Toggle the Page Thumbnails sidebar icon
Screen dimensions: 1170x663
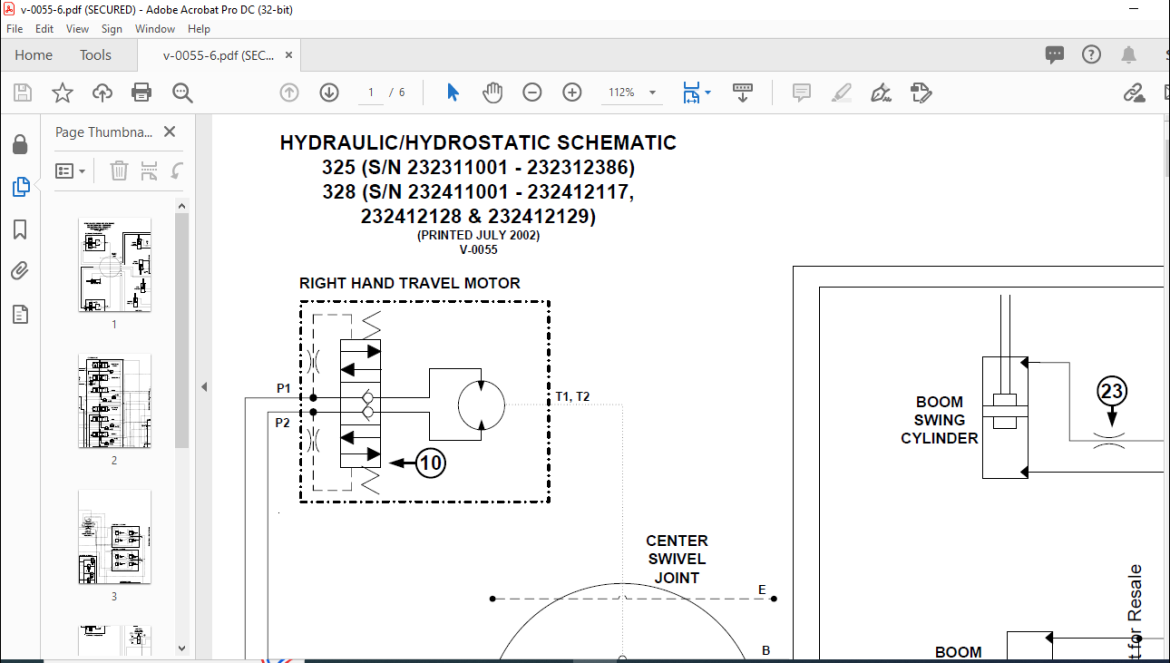[20, 187]
